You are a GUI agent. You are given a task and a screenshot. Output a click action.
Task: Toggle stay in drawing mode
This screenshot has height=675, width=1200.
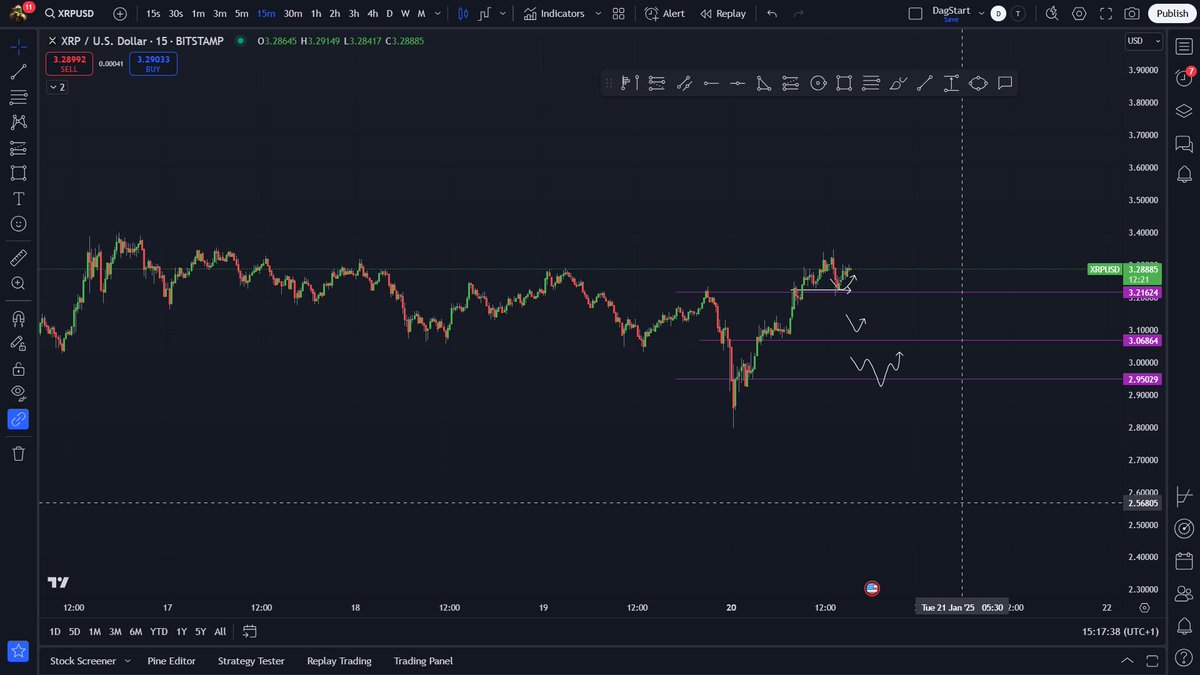click(x=18, y=343)
